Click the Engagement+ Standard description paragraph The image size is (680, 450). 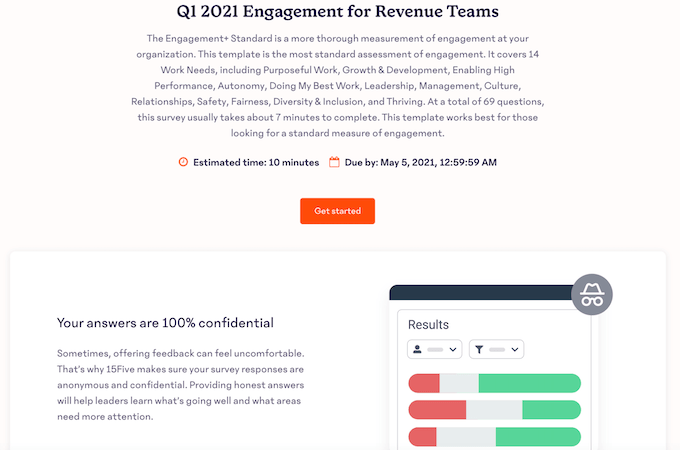point(337,86)
